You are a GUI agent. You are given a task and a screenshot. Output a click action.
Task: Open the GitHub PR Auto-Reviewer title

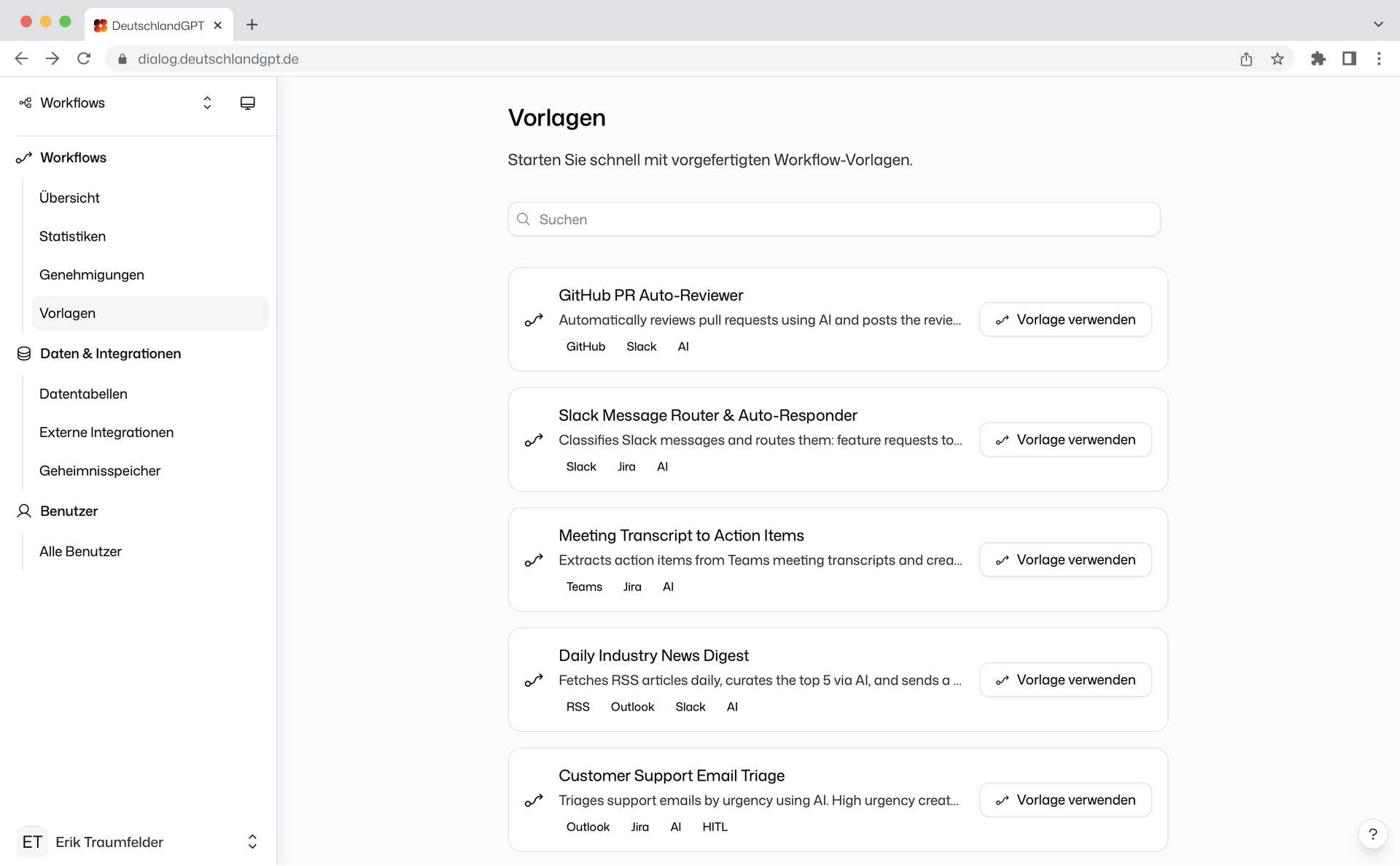(x=650, y=295)
